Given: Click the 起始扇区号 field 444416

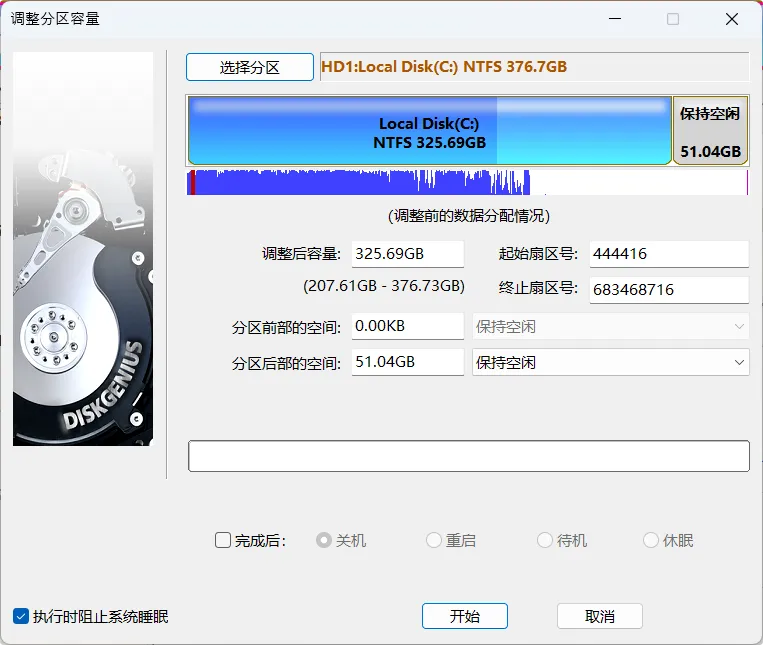Looking at the screenshot, I should [669, 254].
